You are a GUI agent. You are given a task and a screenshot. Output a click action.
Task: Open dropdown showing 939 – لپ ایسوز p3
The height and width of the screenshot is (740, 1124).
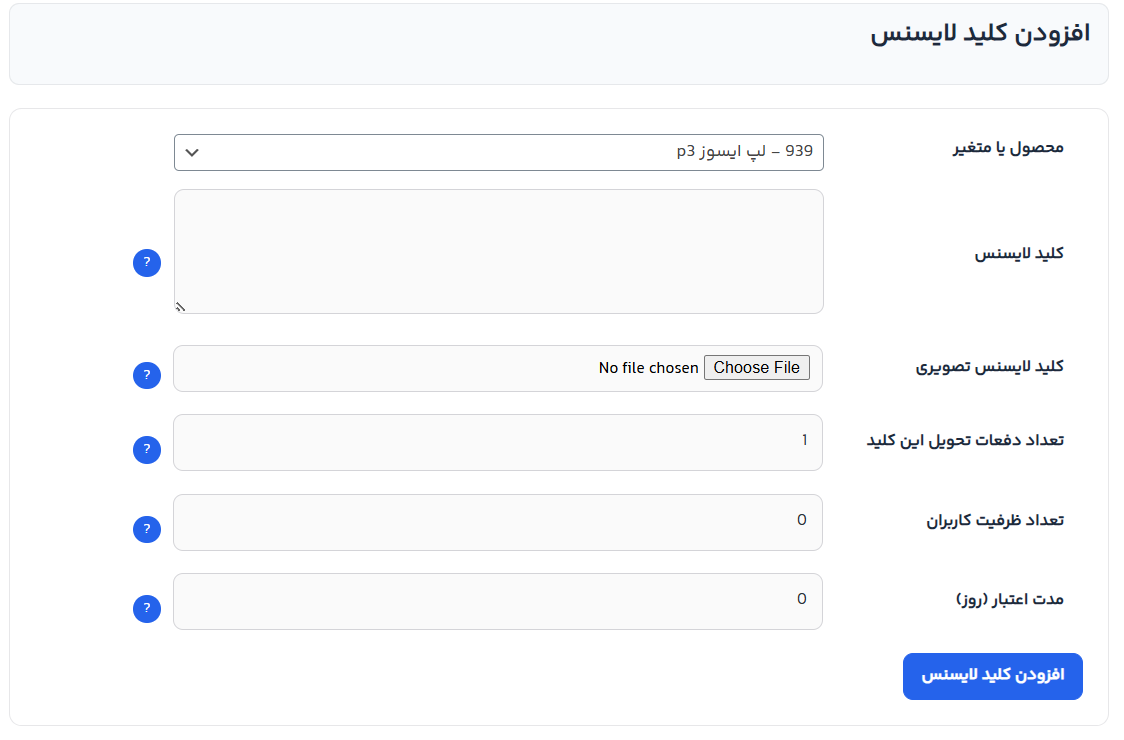coord(499,153)
